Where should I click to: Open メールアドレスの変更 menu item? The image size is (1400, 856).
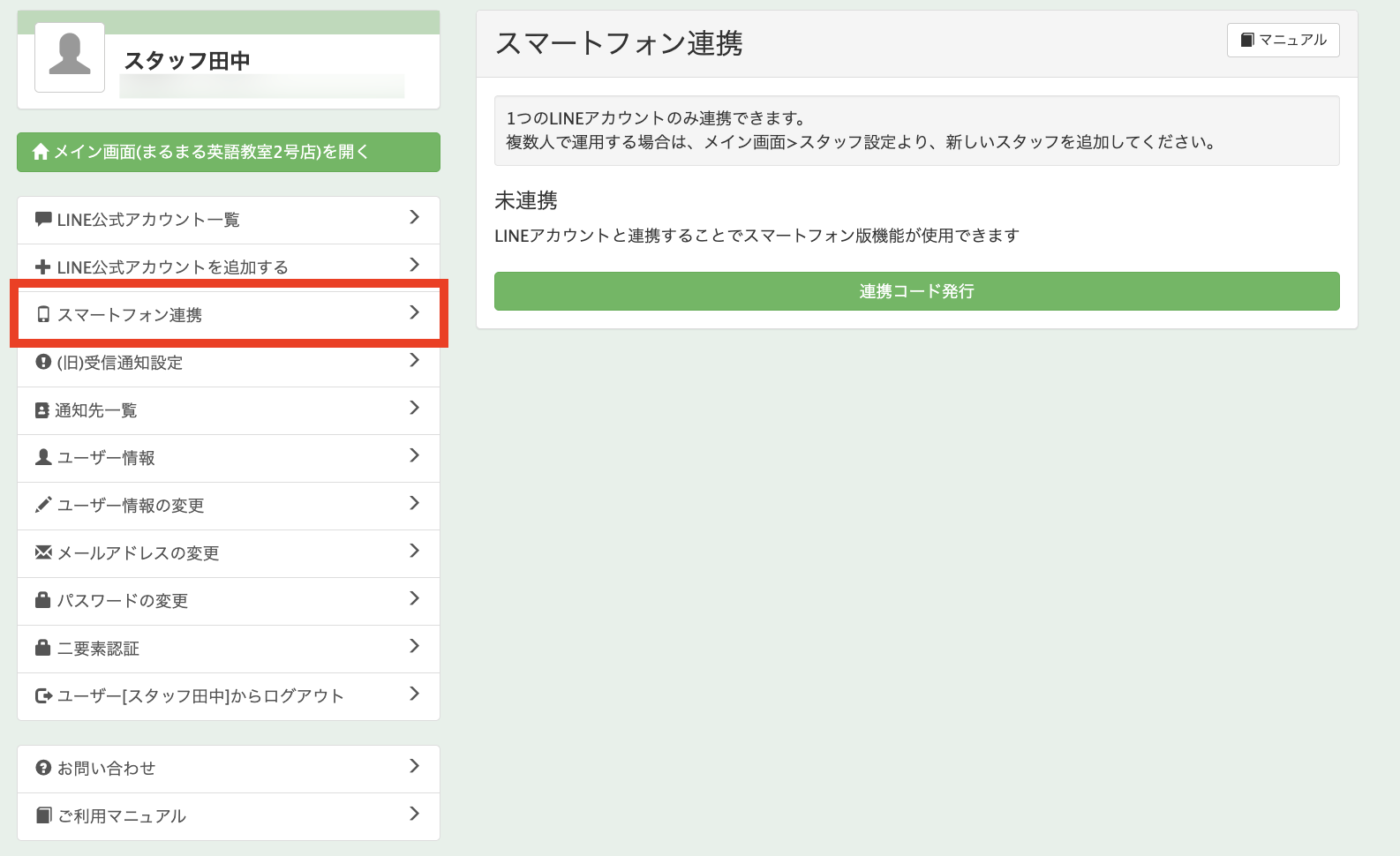pos(229,553)
